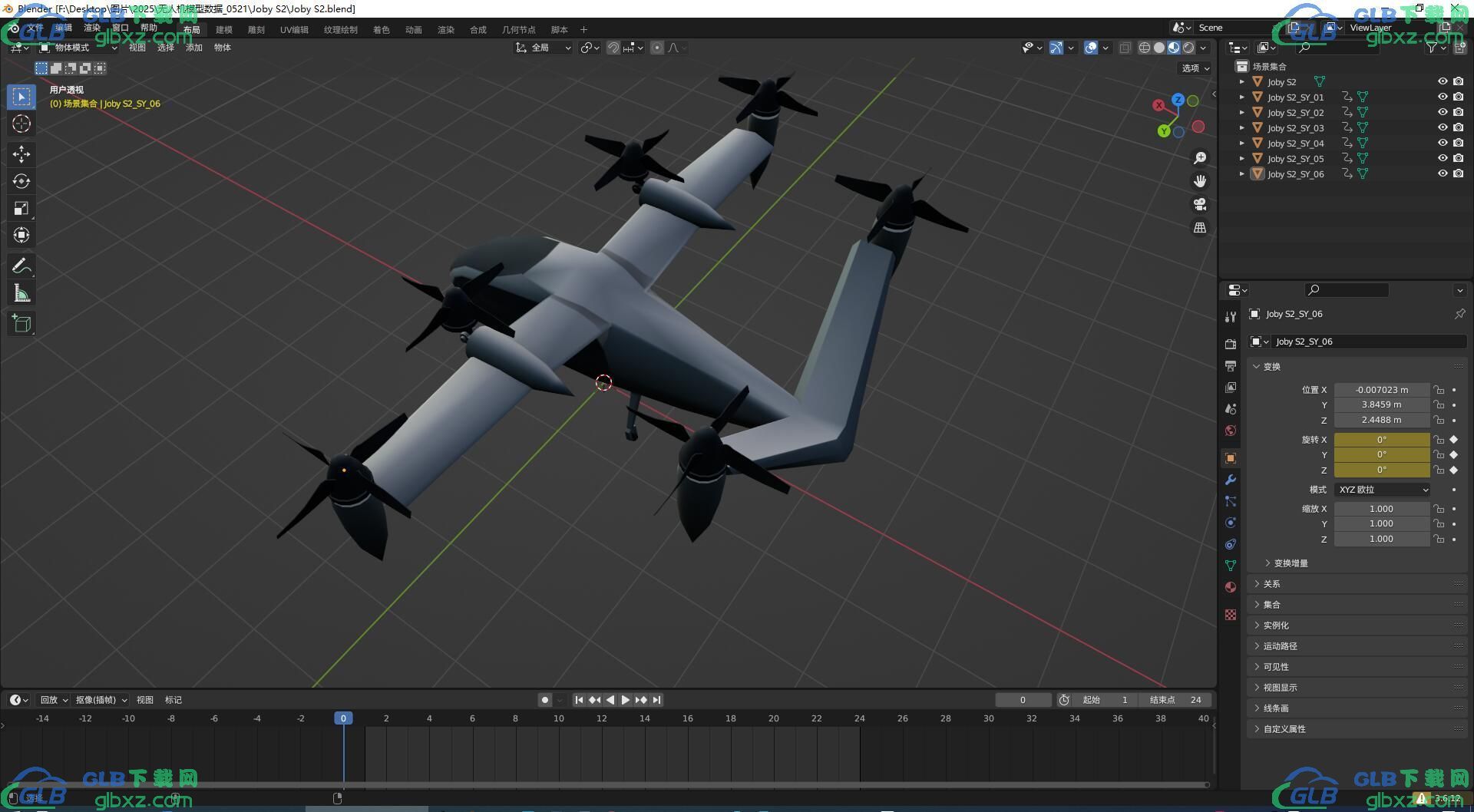Viewport: 1474px width, 812px height.
Task: Pin the properties editor context
Action: (1459, 314)
